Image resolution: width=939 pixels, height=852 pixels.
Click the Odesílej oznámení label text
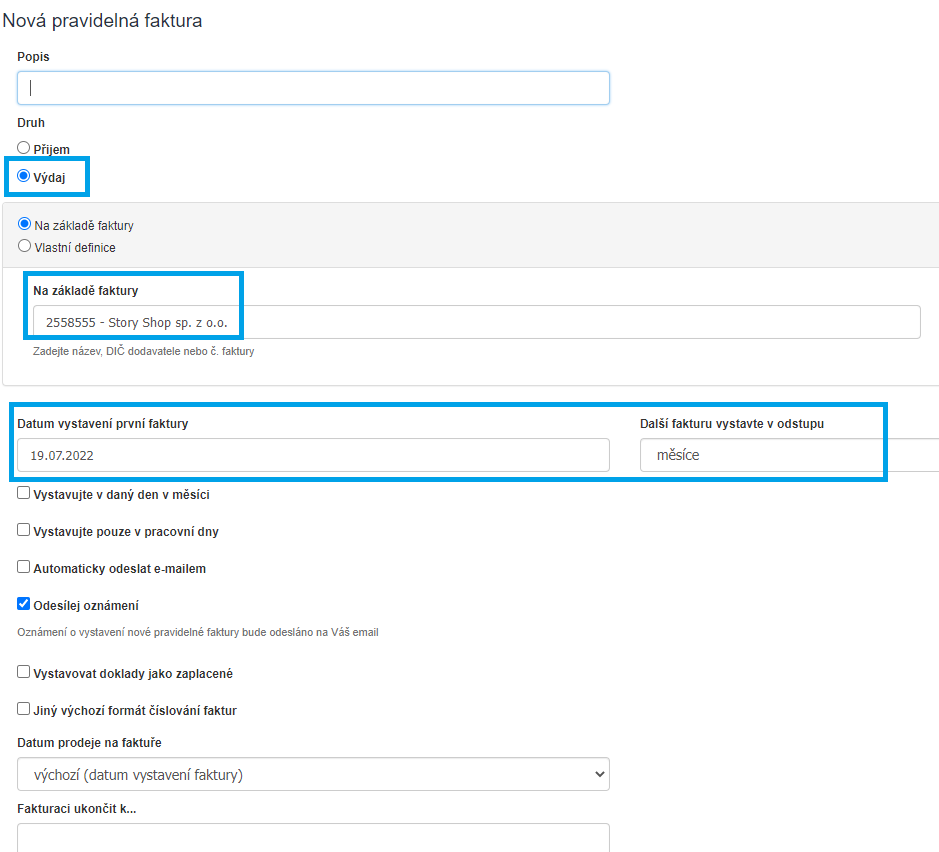(x=86, y=606)
